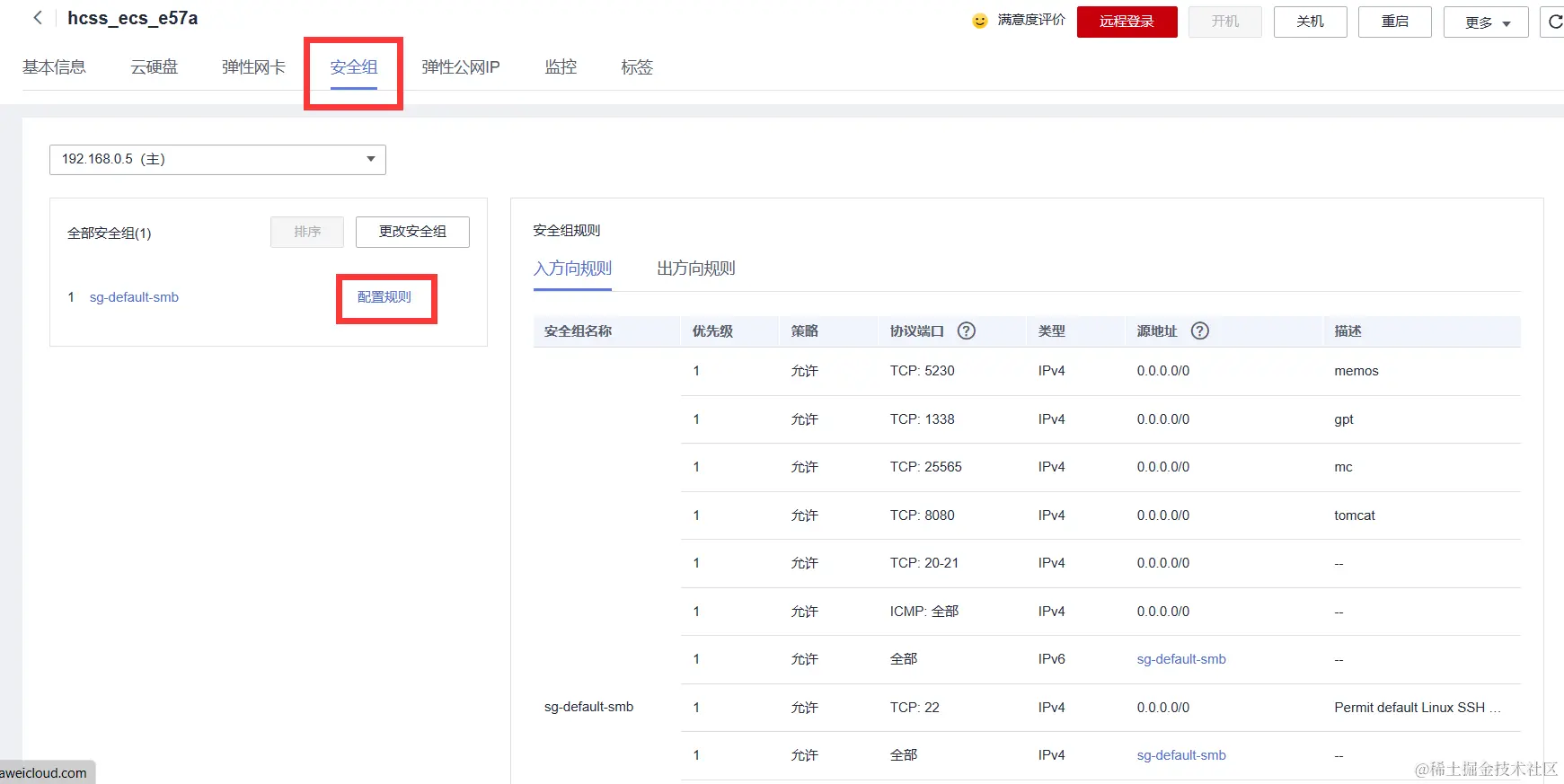Click the 关机 shutdown button
Image resolution: width=1564 pixels, height=784 pixels.
[1310, 22]
